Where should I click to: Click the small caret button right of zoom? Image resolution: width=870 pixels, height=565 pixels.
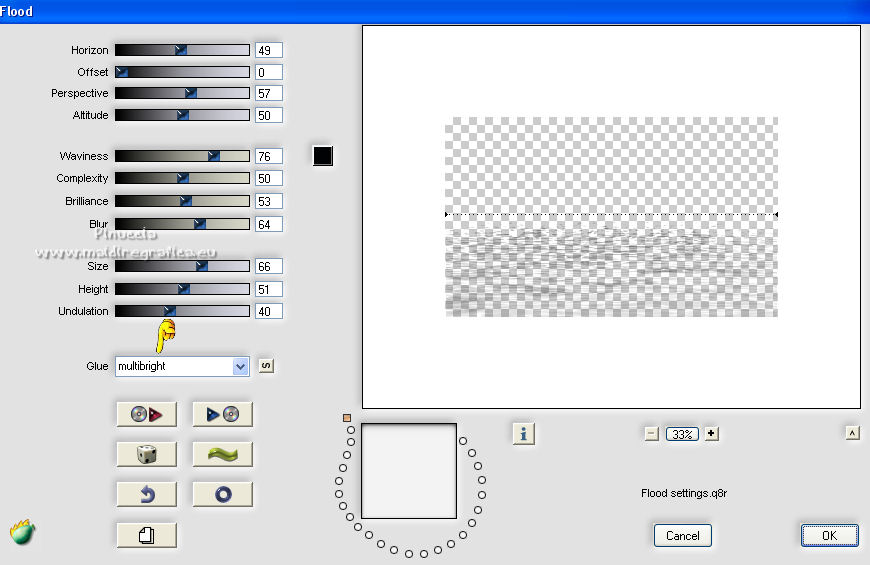click(x=853, y=433)
